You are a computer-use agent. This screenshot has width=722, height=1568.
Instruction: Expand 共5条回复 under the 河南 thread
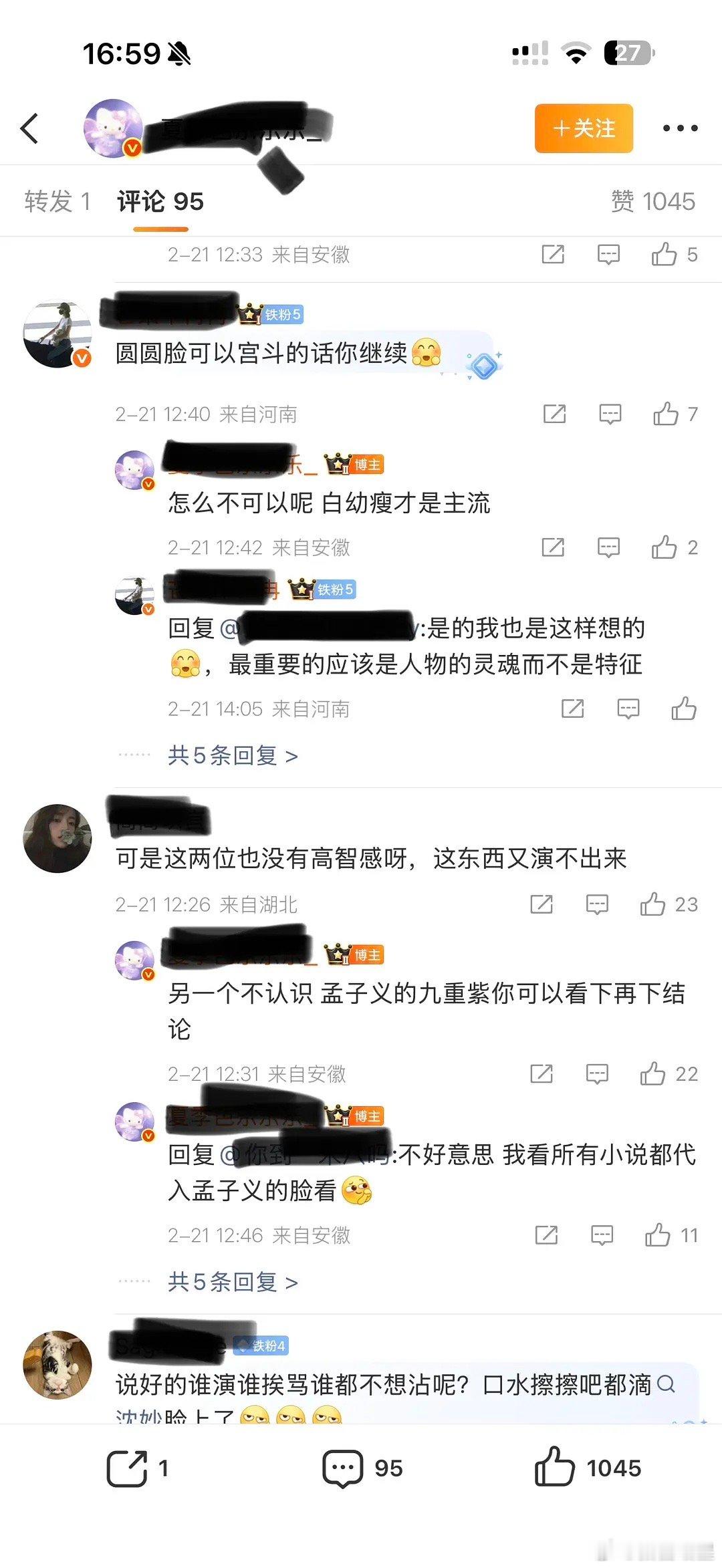[x=233, y=756]
